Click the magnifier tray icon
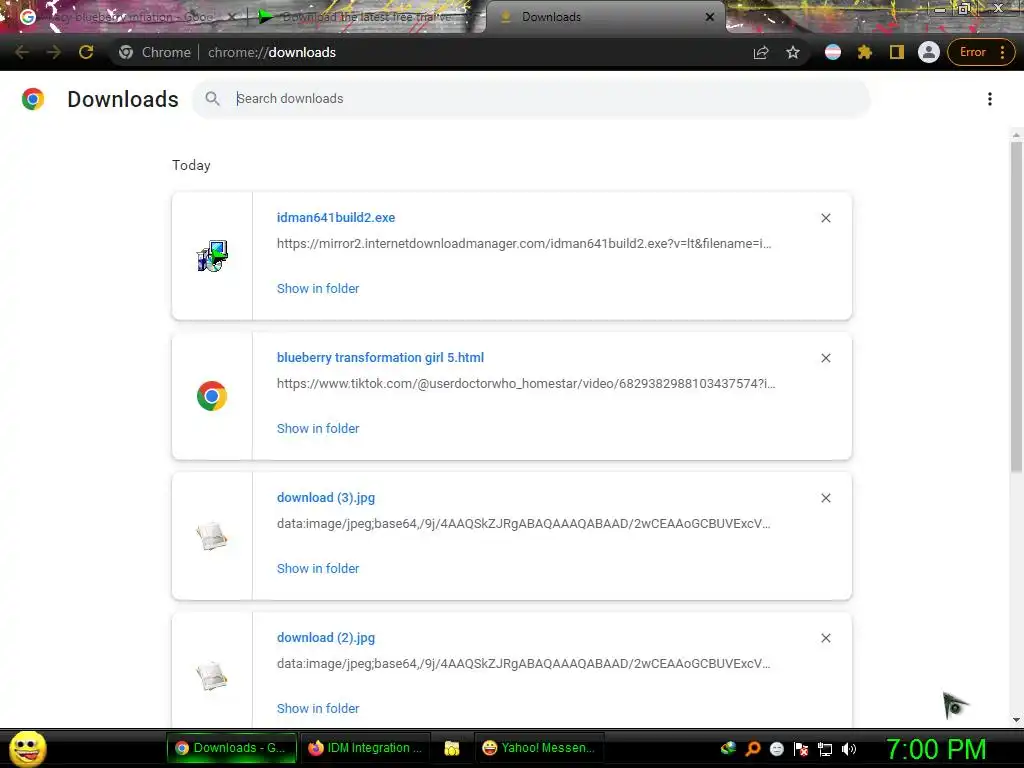This screenshot has height=768, width=1024. coord(752,749)
